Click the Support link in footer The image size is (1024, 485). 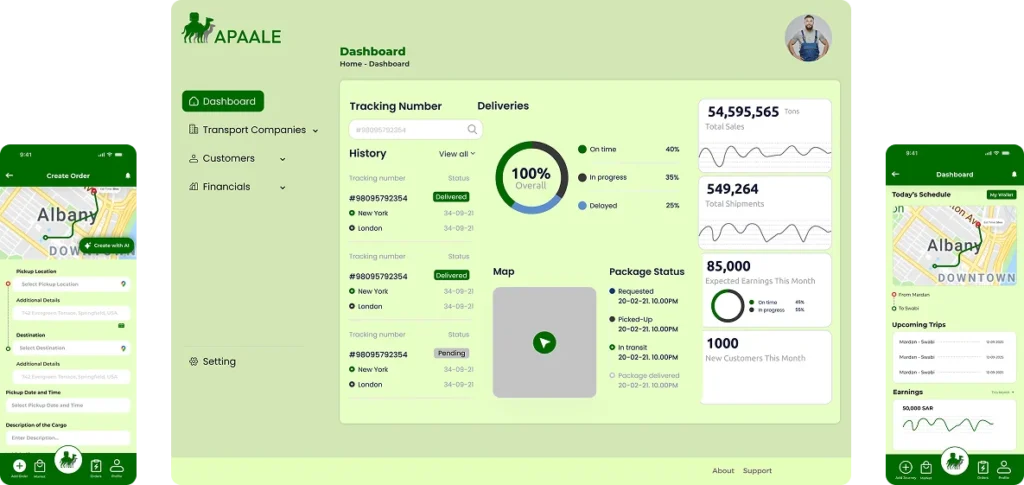click(x=757, y=470)
